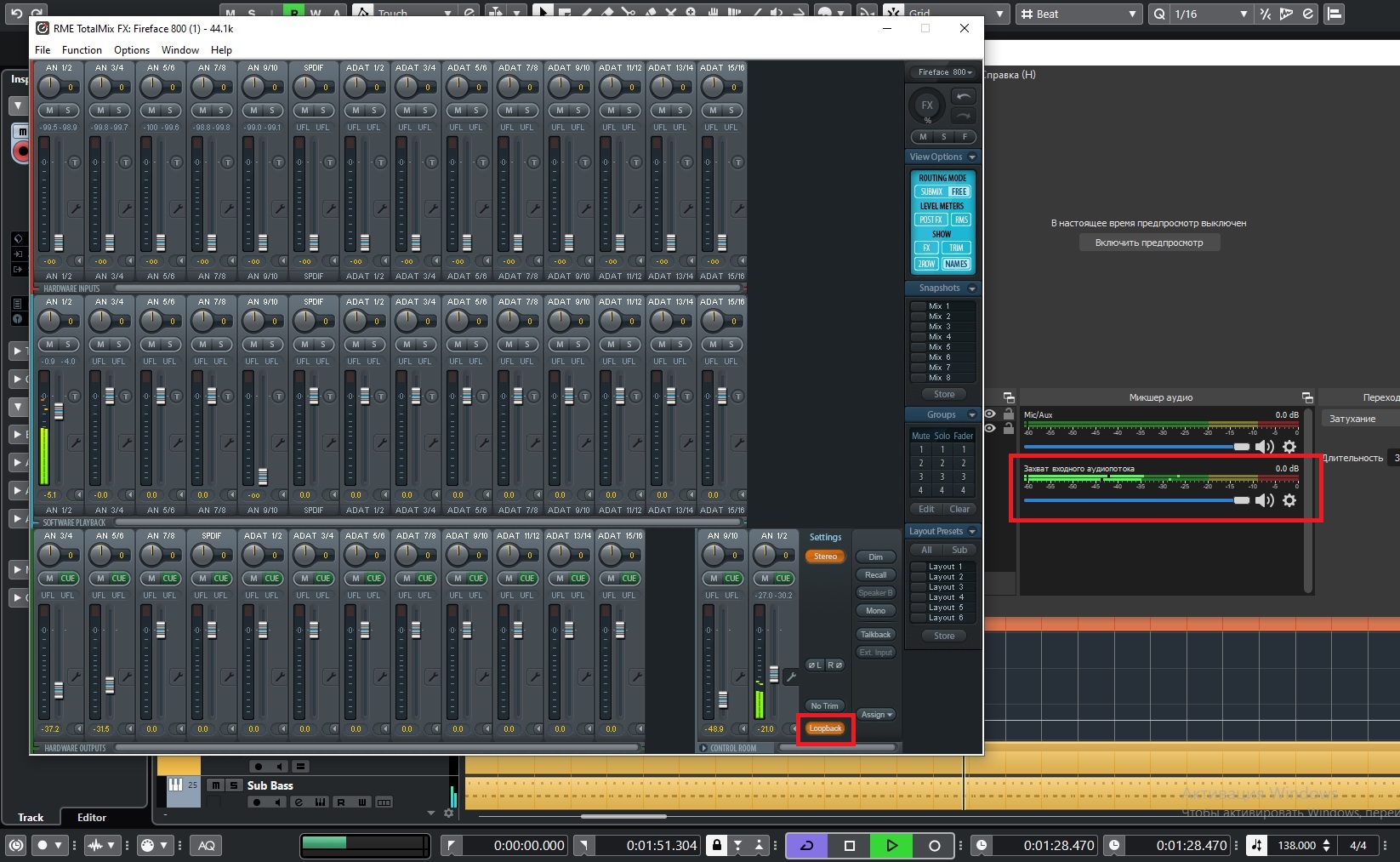Image resolution: width=1400 pixels, height=862 pixels.
Task: Open the Fireface 800 device dropdown
Action: click(x=944, y=72)
